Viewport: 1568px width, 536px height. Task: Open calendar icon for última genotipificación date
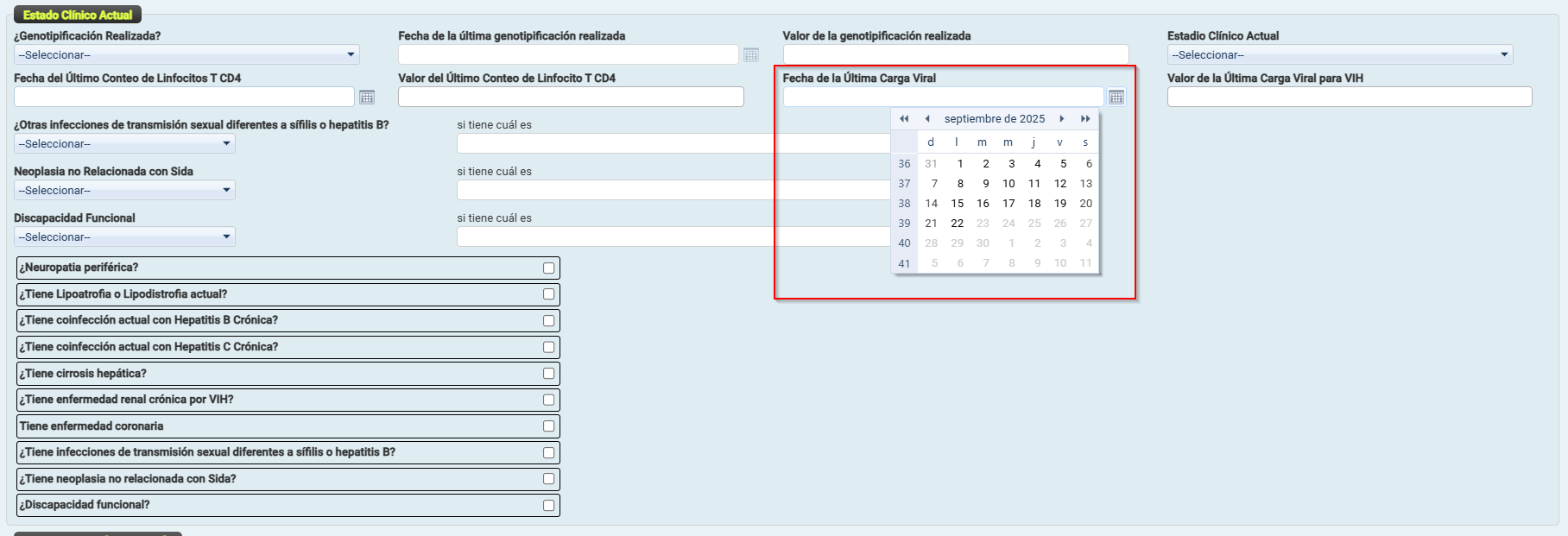(751, 55)
